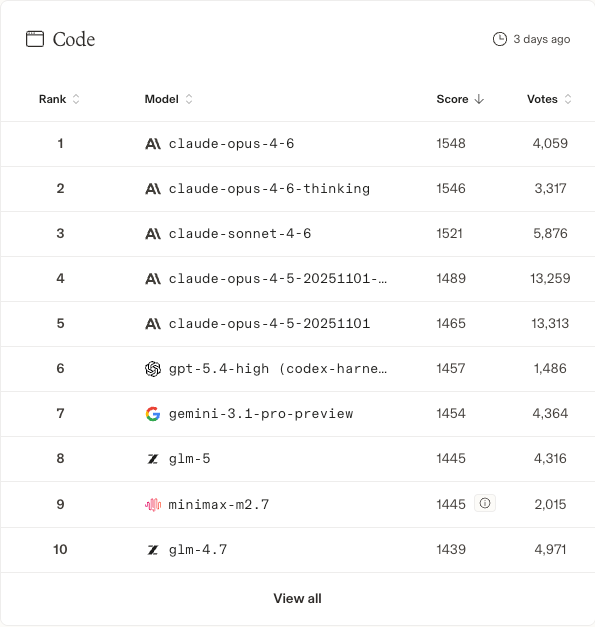Click the MiniMax waveform logo

pyautogui.click(x=153, y=505)
